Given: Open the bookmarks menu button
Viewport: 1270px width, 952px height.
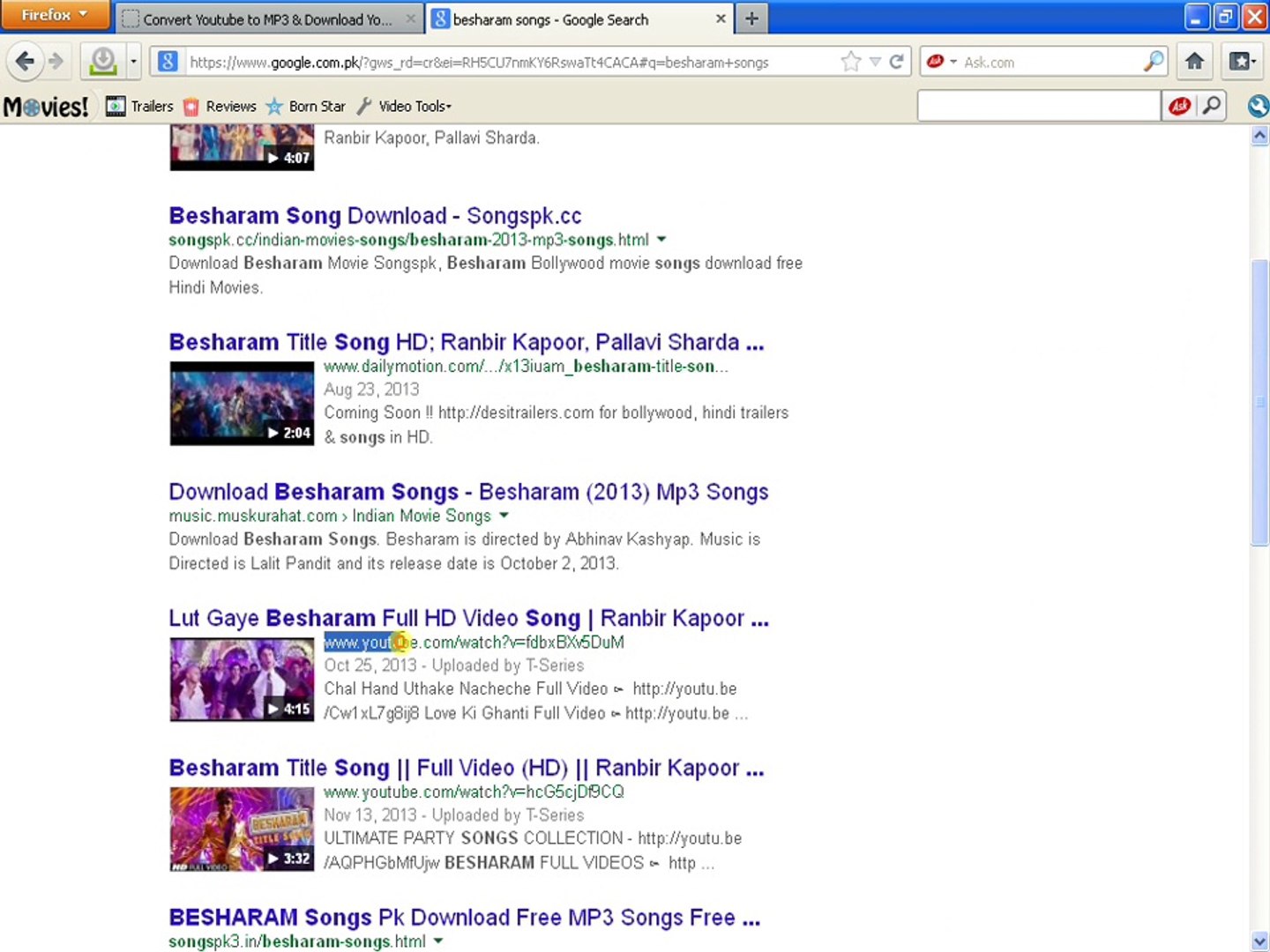Looking at the screenshot, I should tap(1242, 61).
